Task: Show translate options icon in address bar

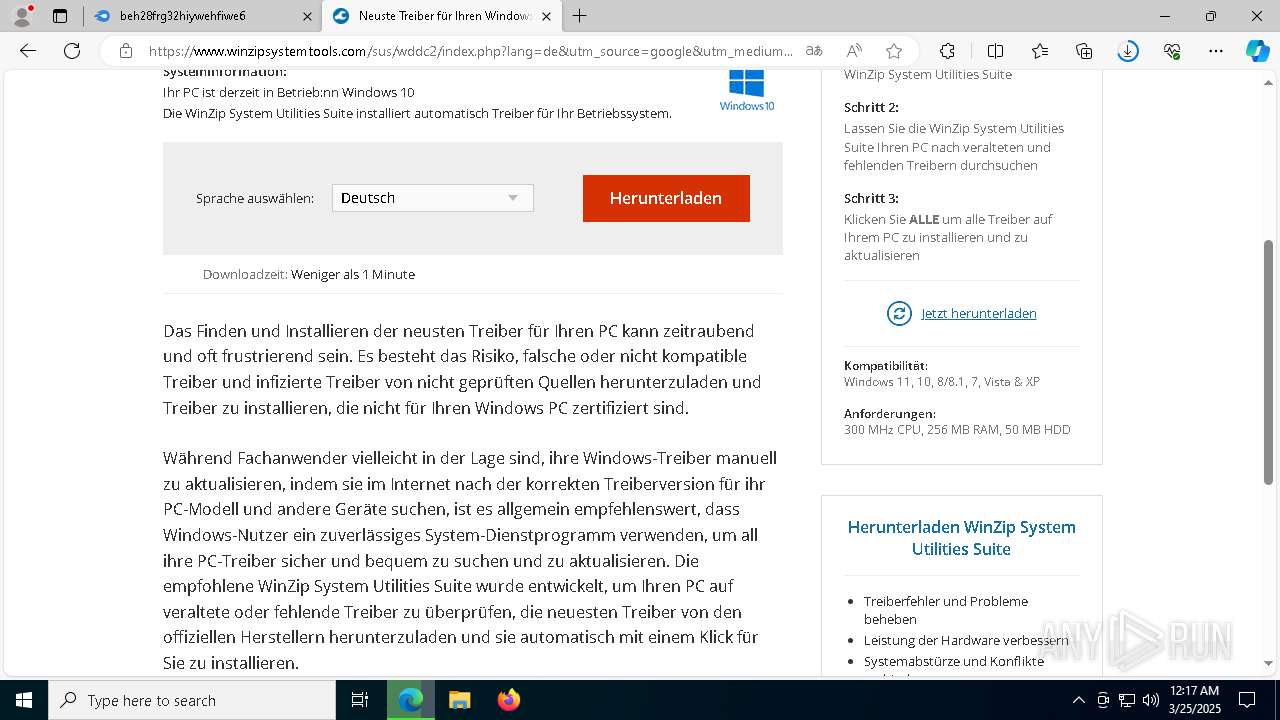Action: 814,51
